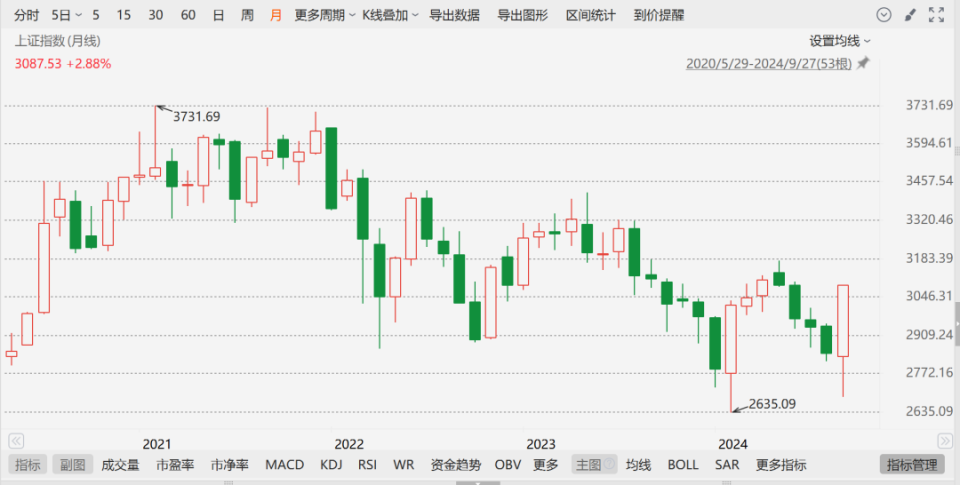Open 更多周期 dropdown
Viewport: 960px width, 485px height.
[324, 15]
